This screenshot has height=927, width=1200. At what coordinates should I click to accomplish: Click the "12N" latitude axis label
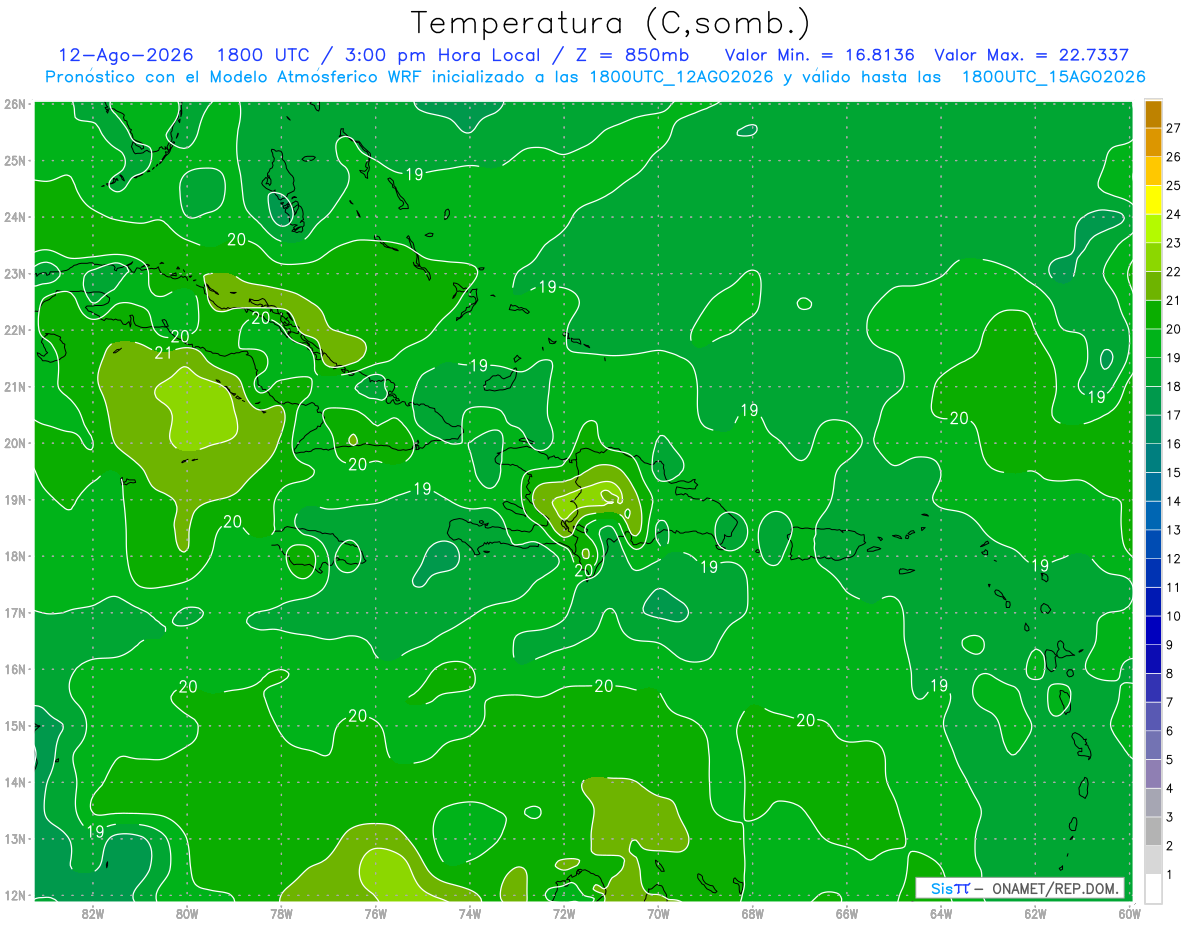15,895
